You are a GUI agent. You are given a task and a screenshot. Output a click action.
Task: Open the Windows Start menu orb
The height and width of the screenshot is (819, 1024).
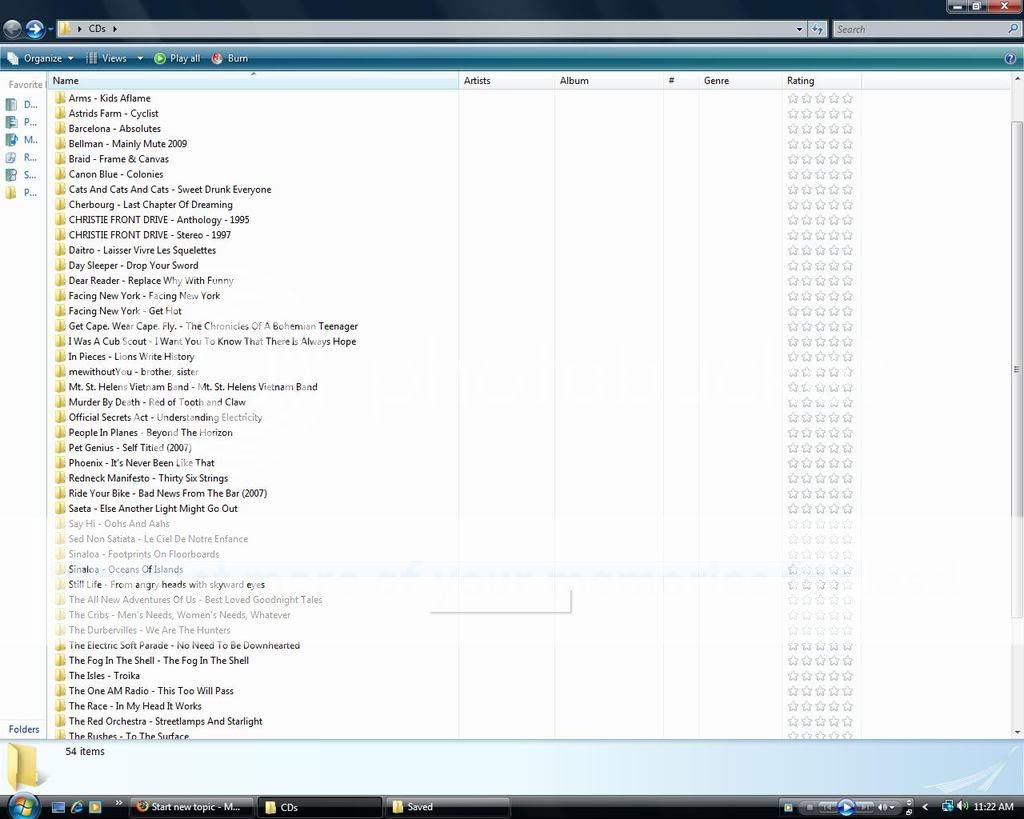click(23, 806)
